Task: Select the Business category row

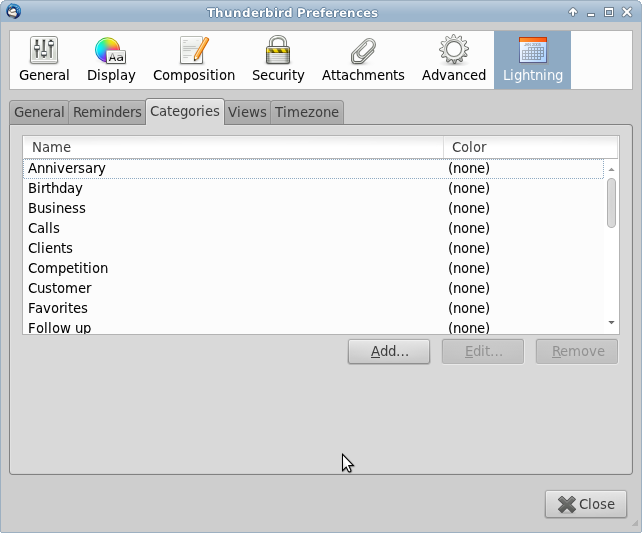Action: click(313, 208)
